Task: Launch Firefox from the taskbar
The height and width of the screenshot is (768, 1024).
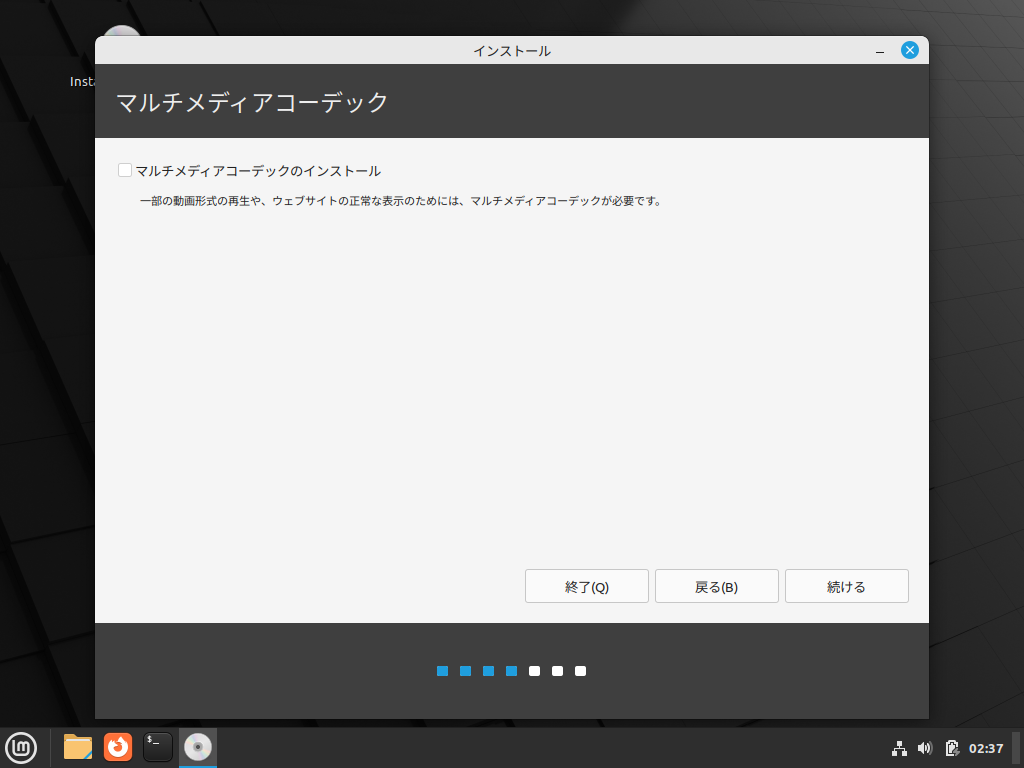Action: click(x=118, y=748)
